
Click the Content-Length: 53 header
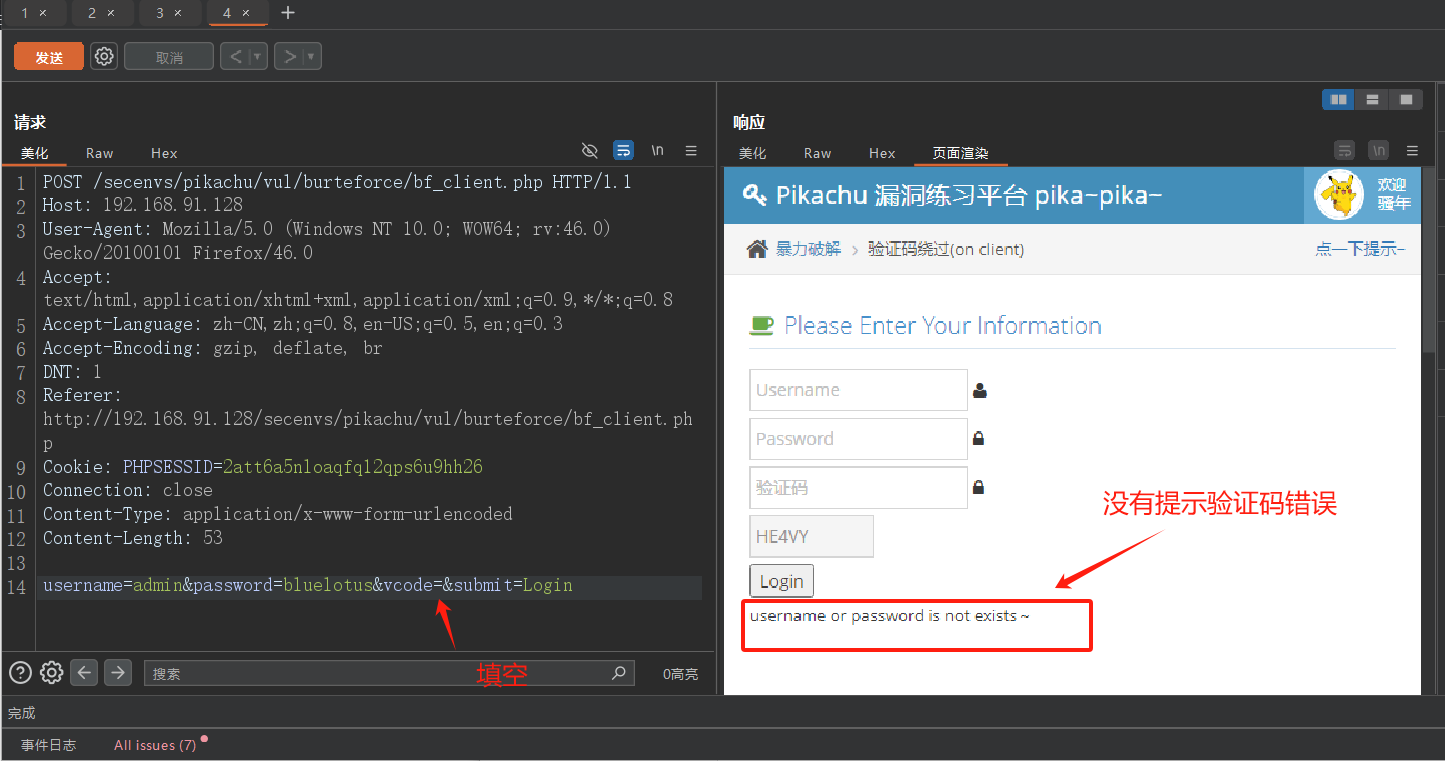pyautogui.click(x=133, y=538)
